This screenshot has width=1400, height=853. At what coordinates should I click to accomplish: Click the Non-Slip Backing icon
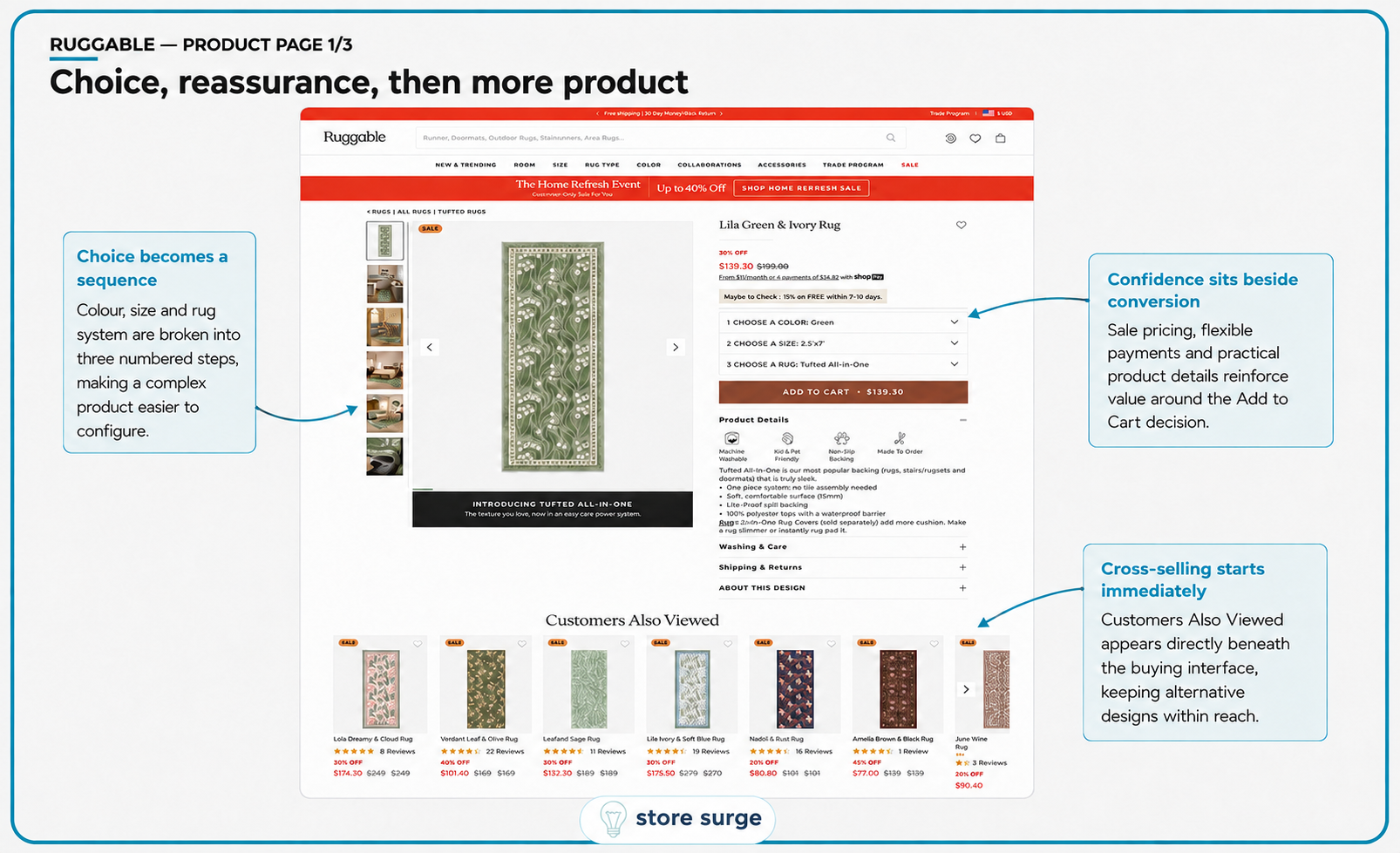841,438
